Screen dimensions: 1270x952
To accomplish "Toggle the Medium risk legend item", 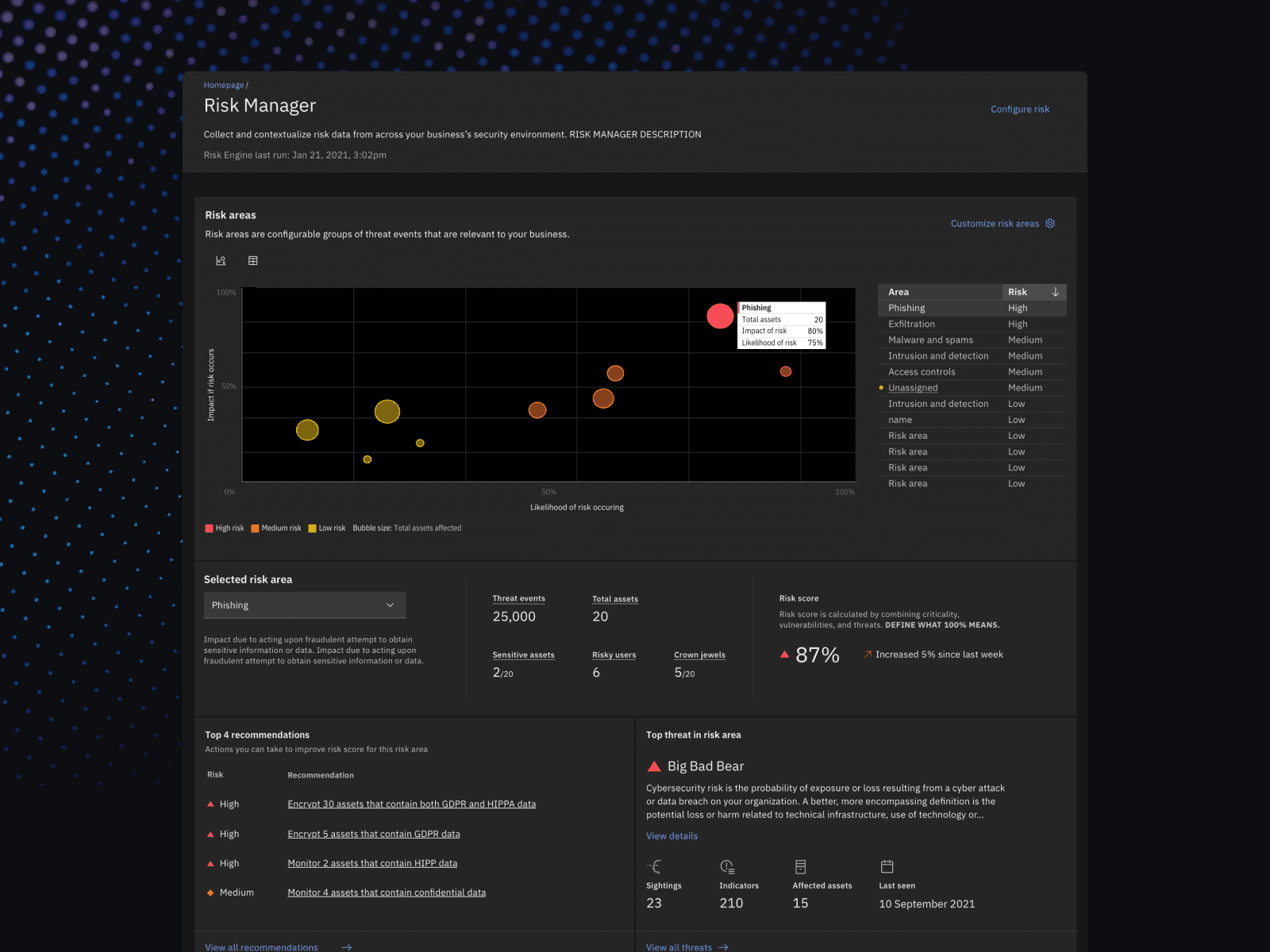I will coord(255,527).
